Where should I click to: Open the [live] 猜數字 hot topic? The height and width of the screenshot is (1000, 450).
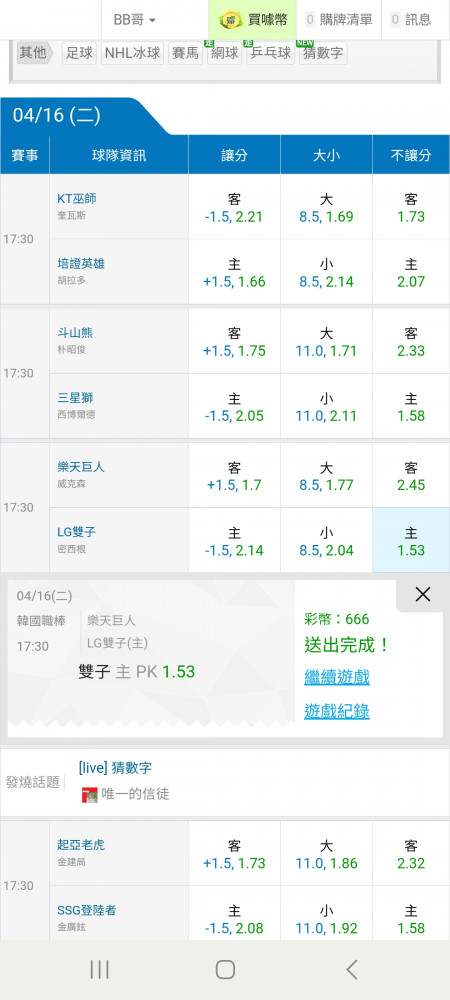(x=115, y=768)
